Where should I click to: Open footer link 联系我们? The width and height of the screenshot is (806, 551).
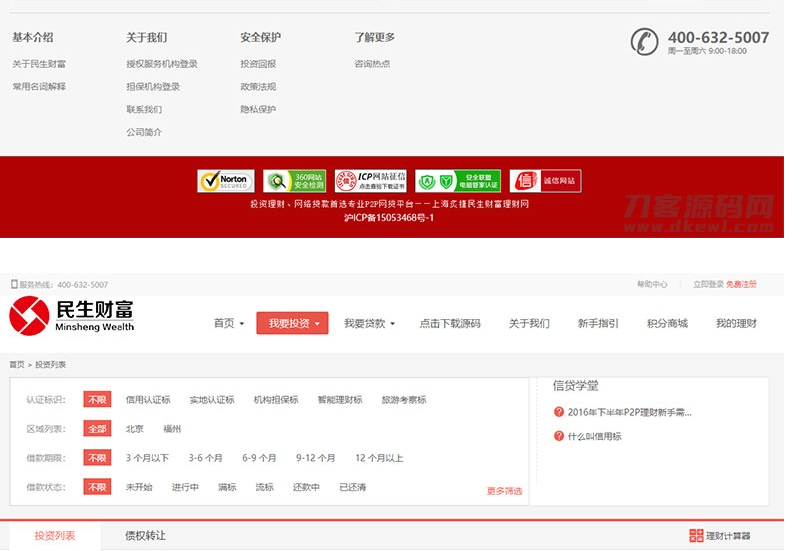(x=144, y=109)
